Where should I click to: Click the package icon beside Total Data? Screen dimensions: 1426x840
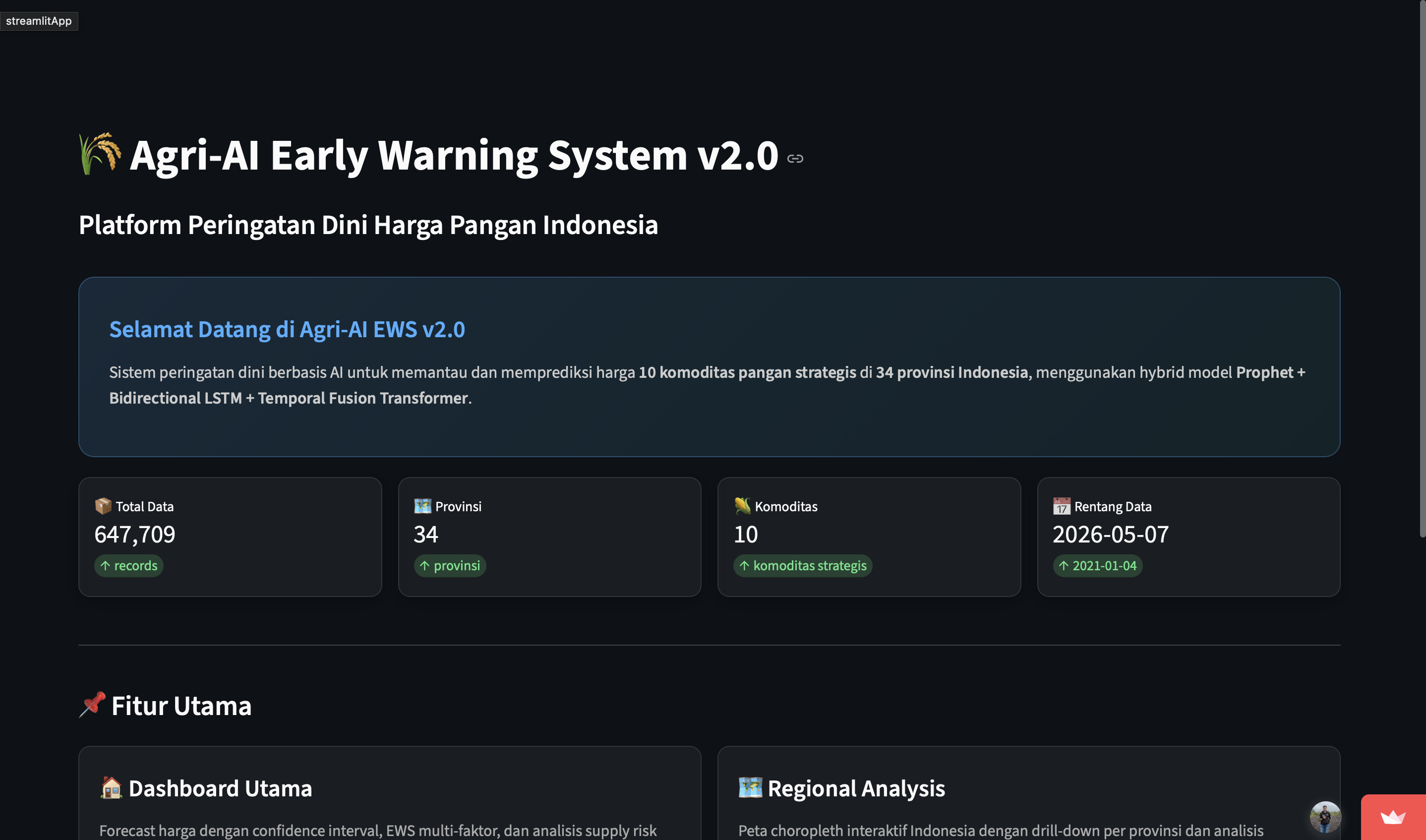(103, 506)
